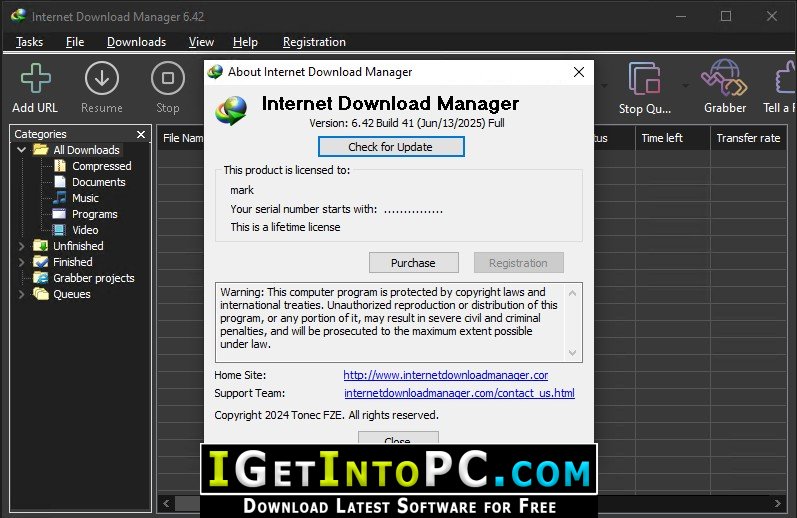Click the right arrow of horizontal scrollbar

(777, 503)
